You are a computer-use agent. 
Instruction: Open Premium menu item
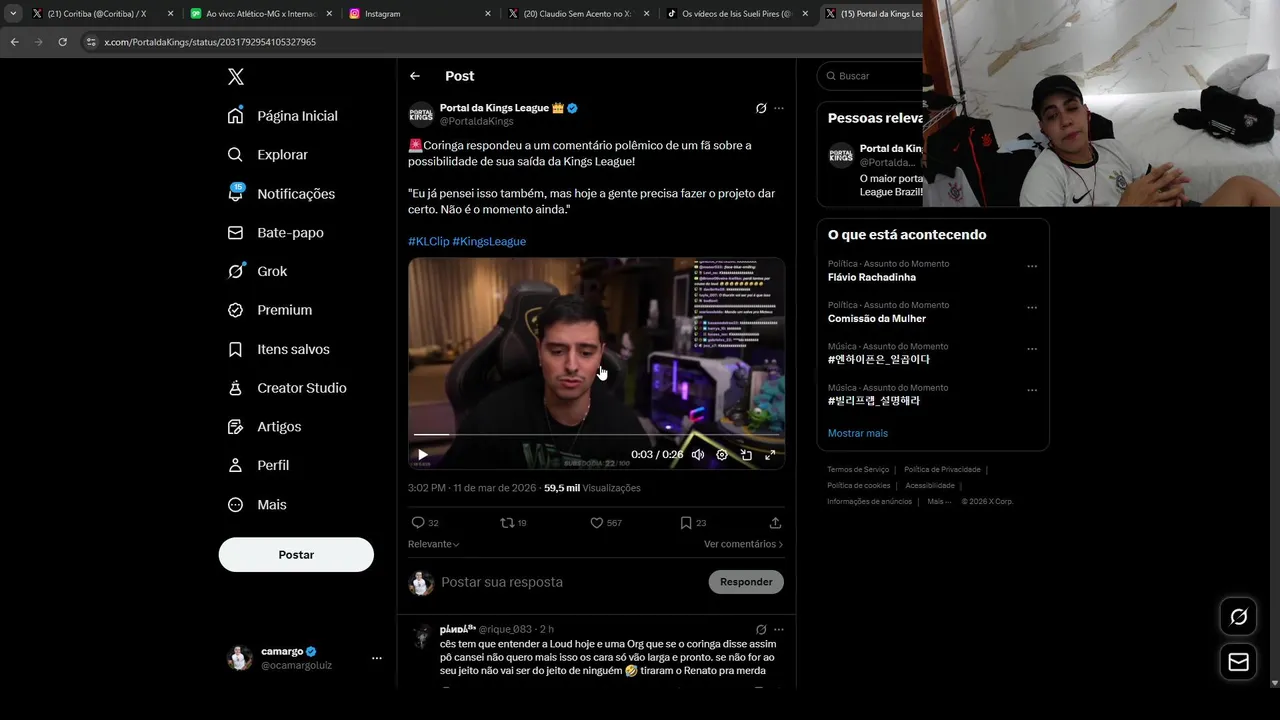pos(269,310)
